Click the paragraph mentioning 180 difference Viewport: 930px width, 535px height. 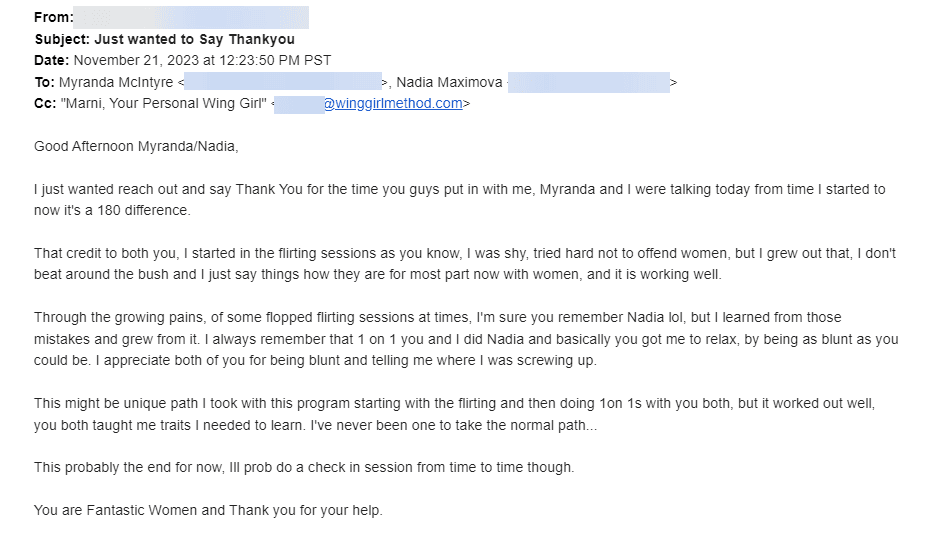pos(460,200)
